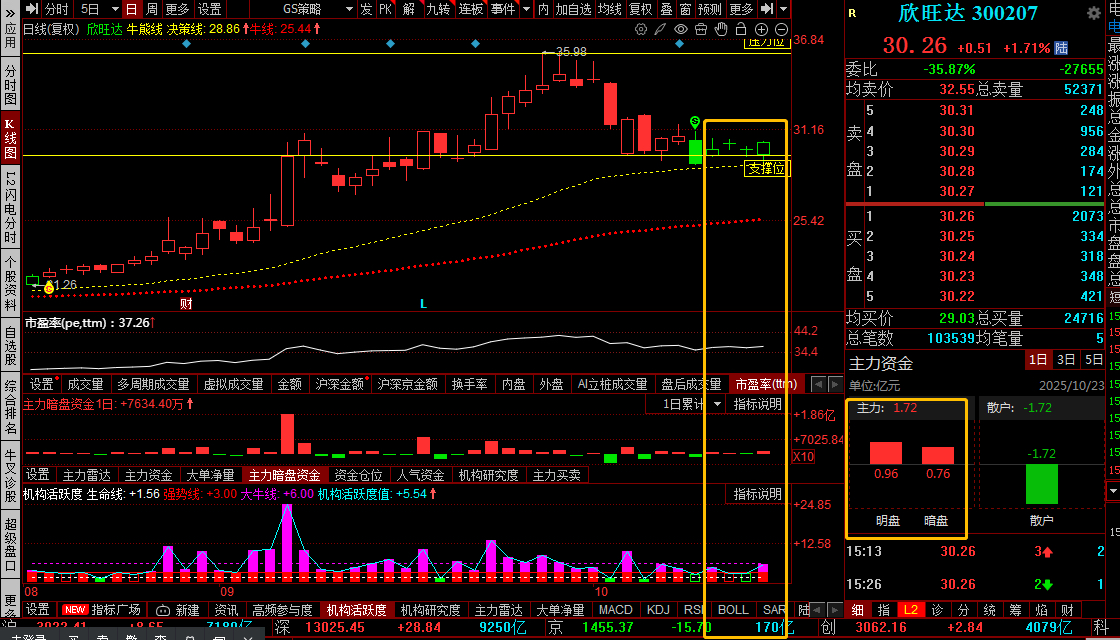
Task: Switch to 分时 intraday view
Action: 56,9
